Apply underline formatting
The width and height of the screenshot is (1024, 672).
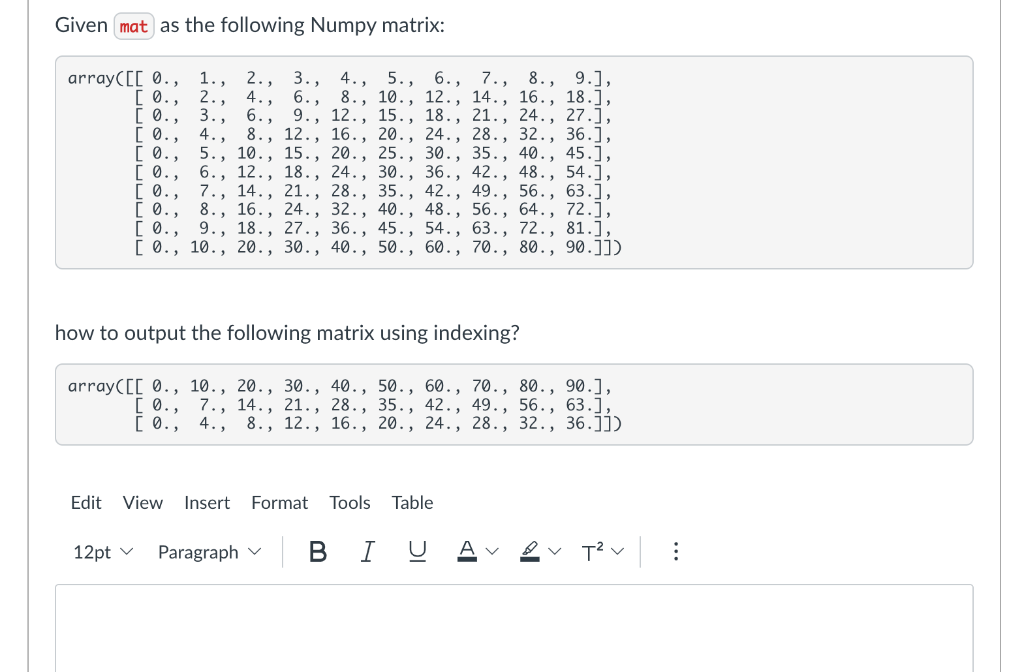[x=417, y=552]
